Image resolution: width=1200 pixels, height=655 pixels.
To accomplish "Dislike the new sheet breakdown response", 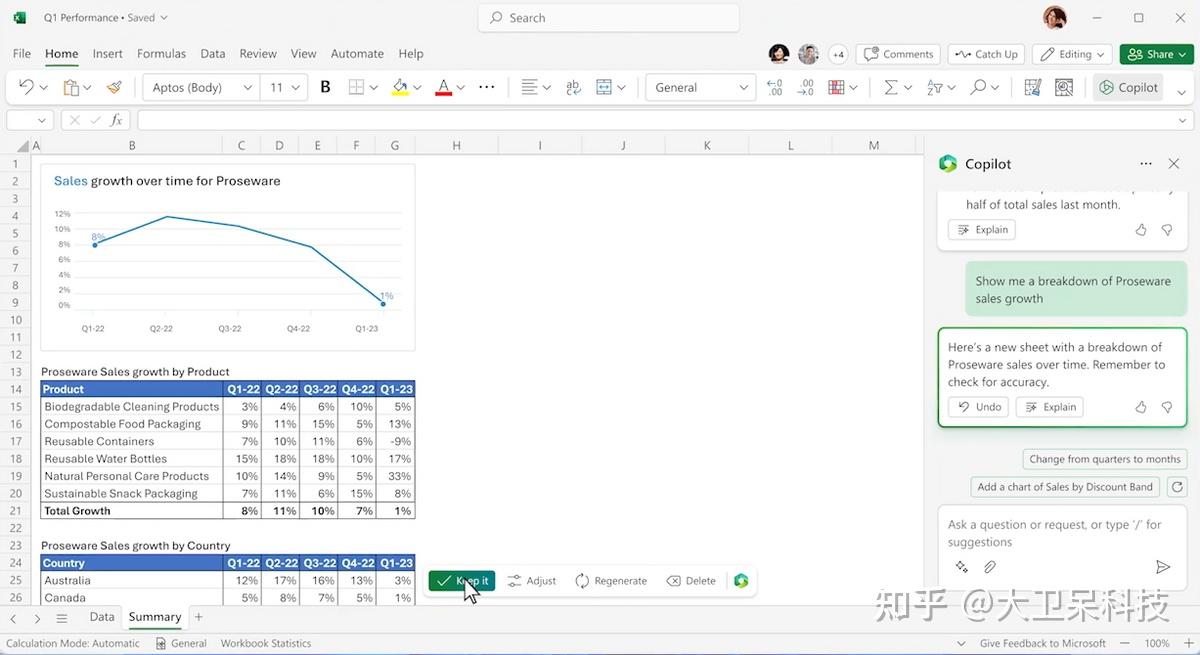I will click(x=1167, y=407).
